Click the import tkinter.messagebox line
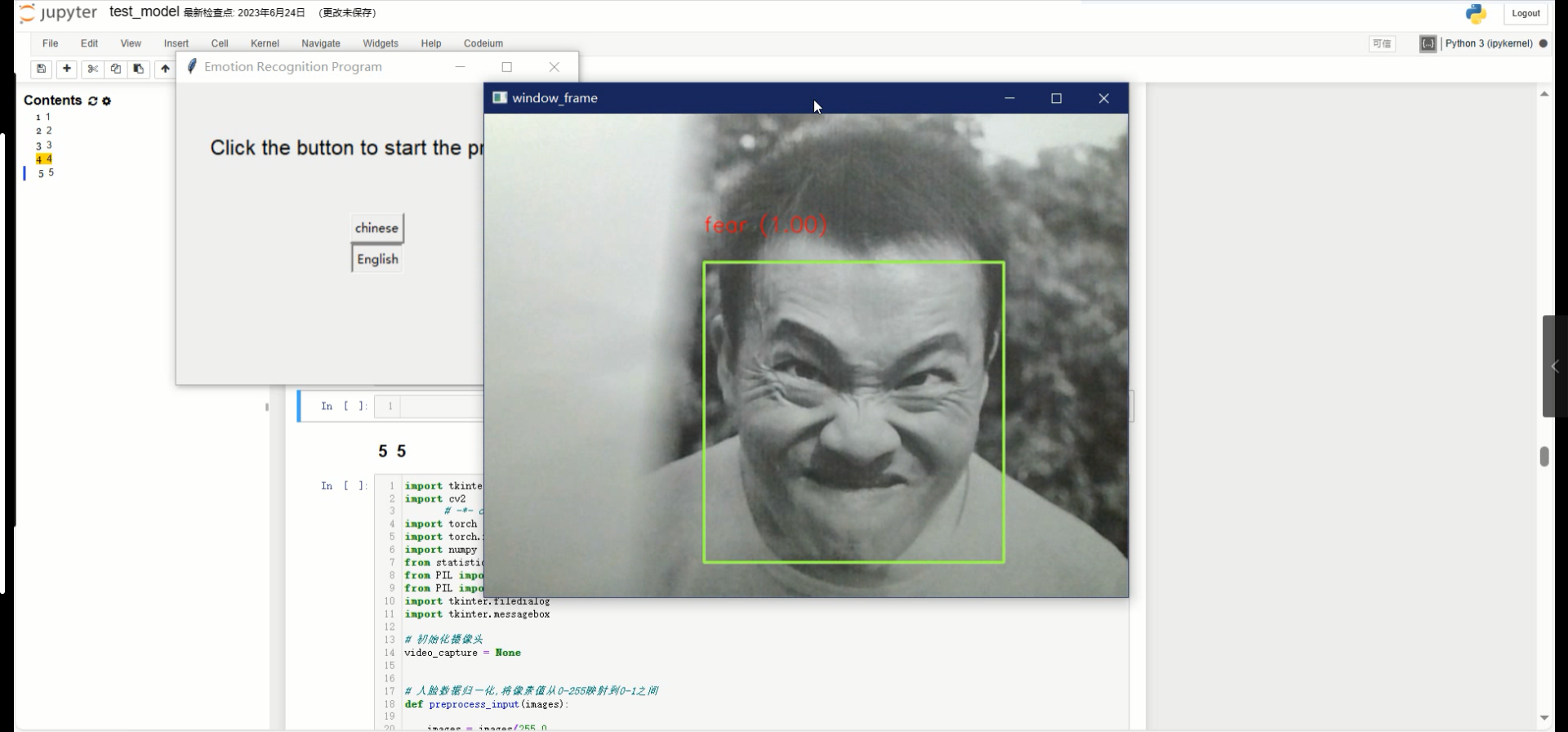1568x732 pixels. 477,614
